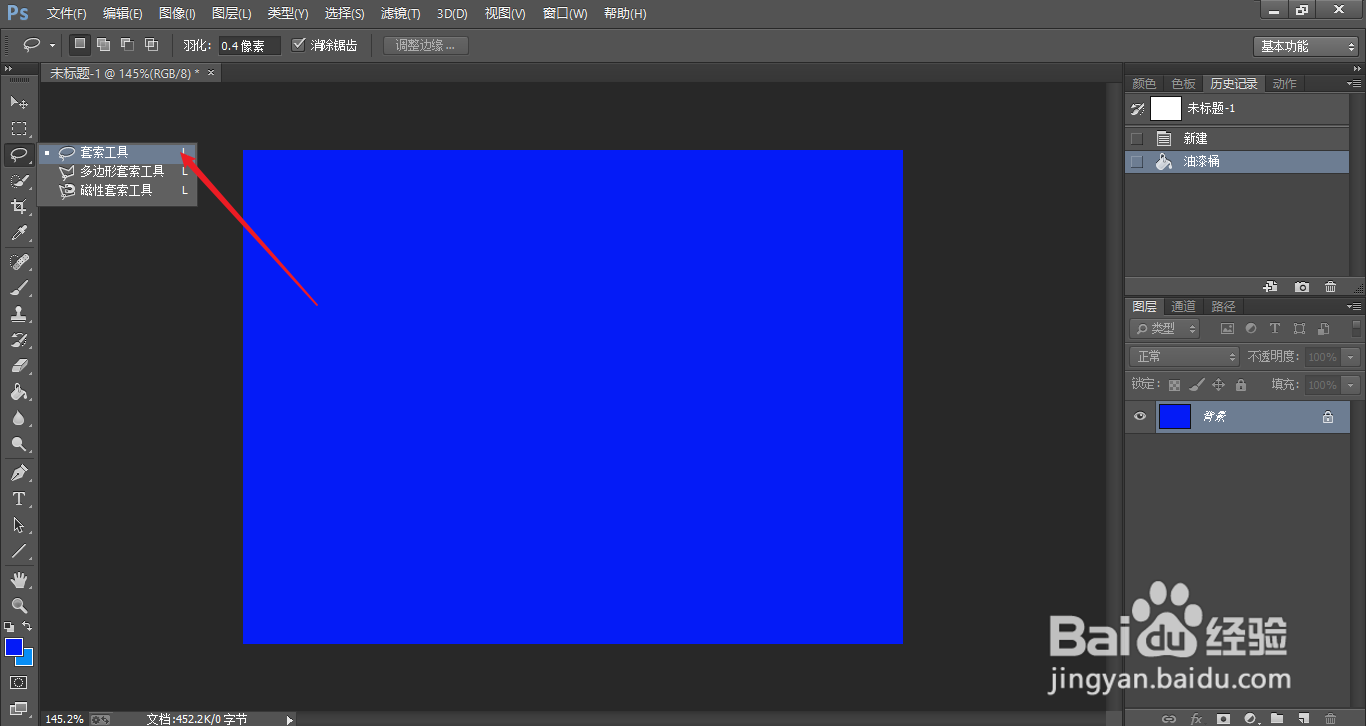Select the Brush tool
The image size is (1366, 726).
click(x=19, y=288)
